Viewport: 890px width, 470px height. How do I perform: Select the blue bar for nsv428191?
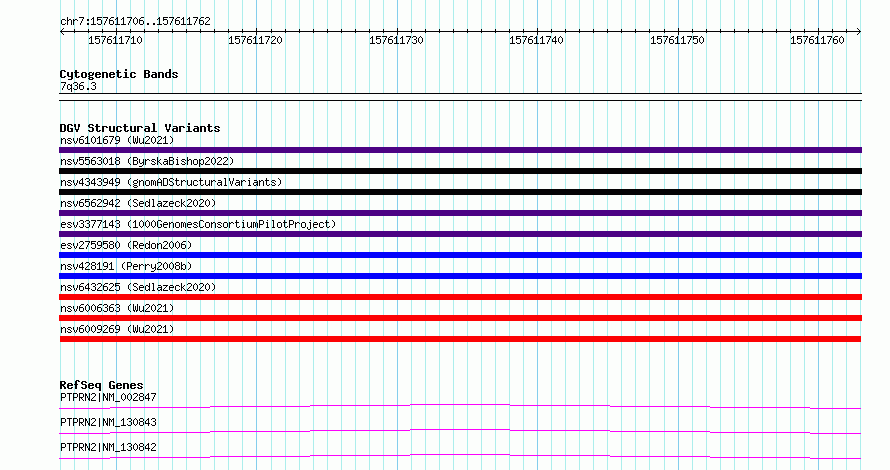click(460, 276)
